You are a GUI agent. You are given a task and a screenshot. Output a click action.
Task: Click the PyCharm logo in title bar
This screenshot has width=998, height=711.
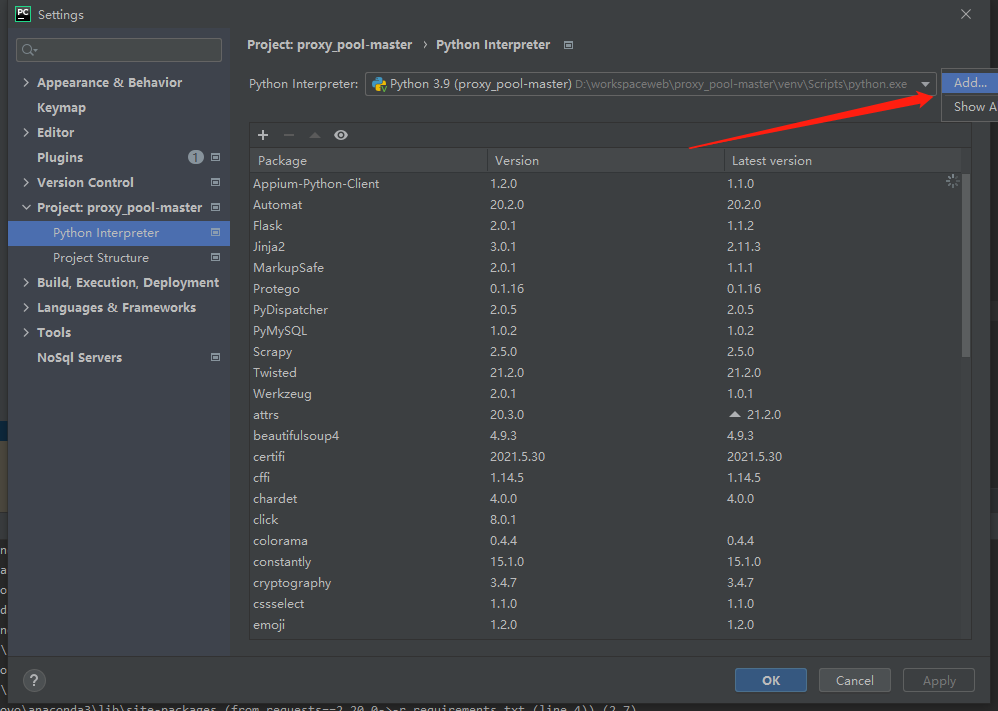(23, 14)
